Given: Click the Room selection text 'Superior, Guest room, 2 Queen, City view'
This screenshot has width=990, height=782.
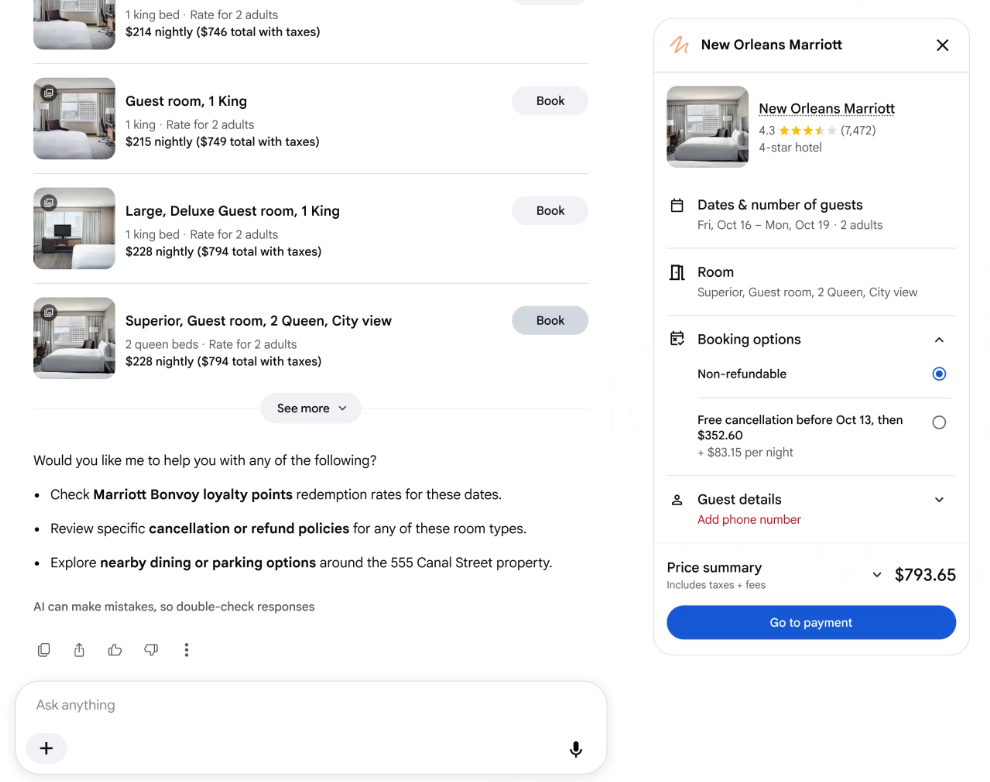Looking at the screenshot, I should [807, 292].
